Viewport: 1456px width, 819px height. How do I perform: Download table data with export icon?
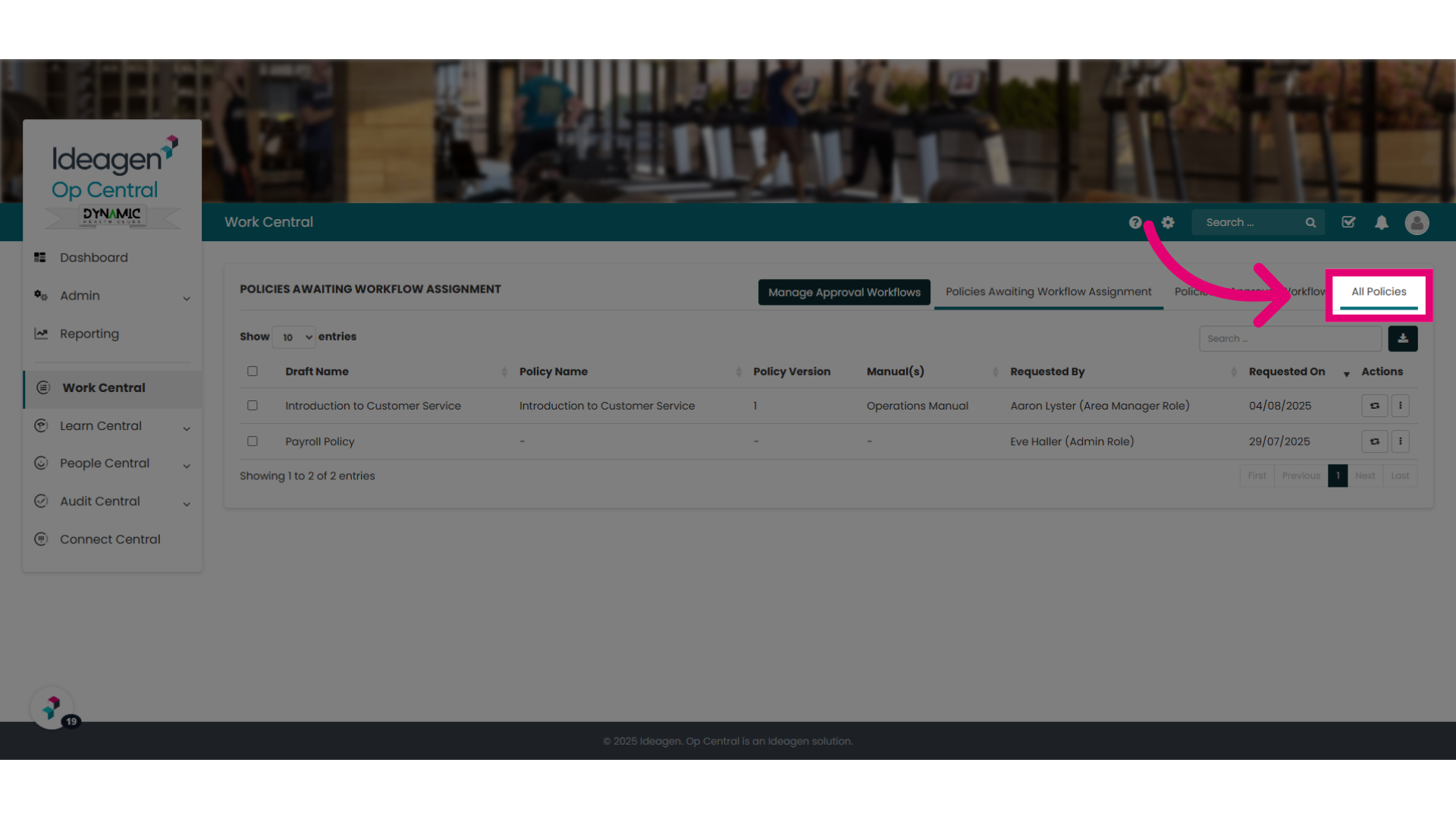pos(1403,338)
